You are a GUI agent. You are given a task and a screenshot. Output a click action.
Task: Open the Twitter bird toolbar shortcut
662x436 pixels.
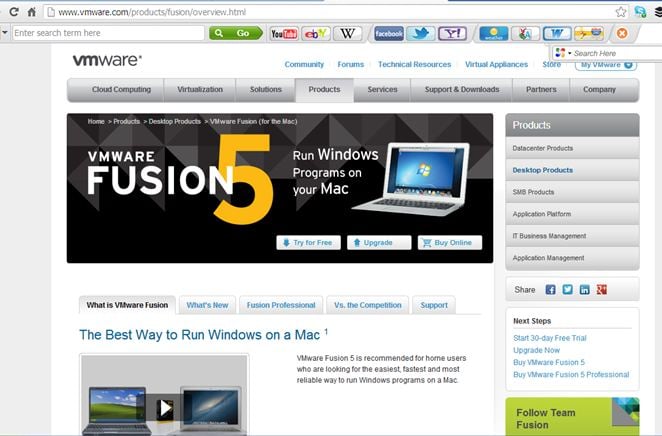click(x=421, y=33)
